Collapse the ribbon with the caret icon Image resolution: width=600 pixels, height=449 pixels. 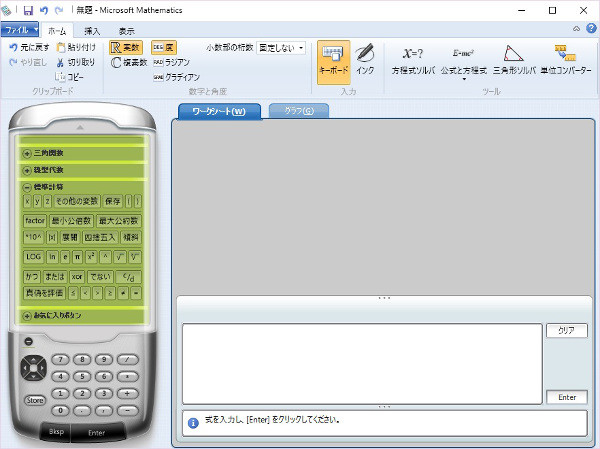coord(576,29)
